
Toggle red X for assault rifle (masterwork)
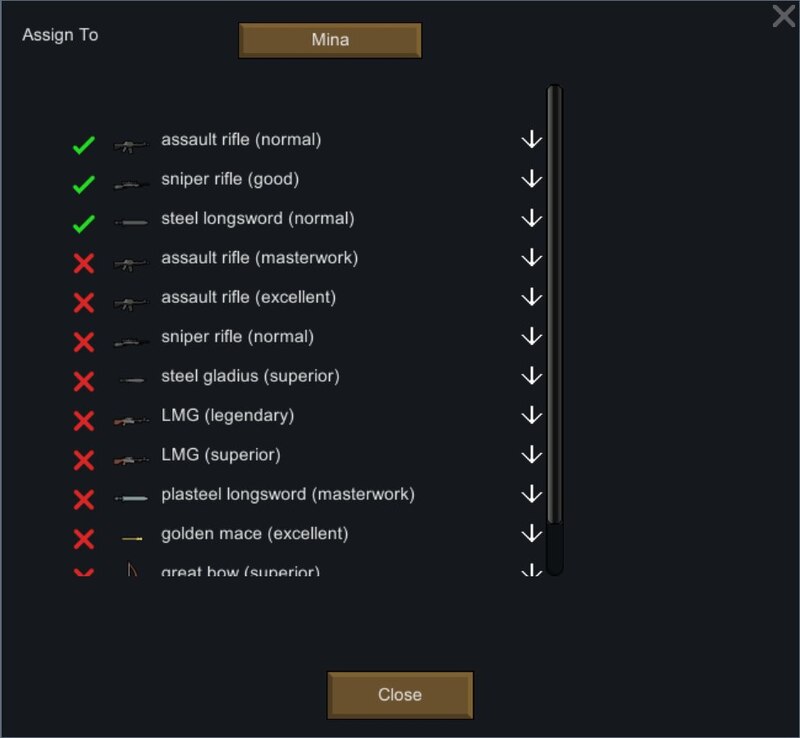click(x=84, y=263)
